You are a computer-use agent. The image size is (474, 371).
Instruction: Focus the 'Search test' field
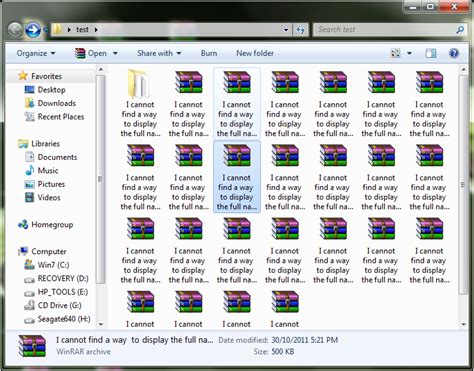tap(385, 30)
